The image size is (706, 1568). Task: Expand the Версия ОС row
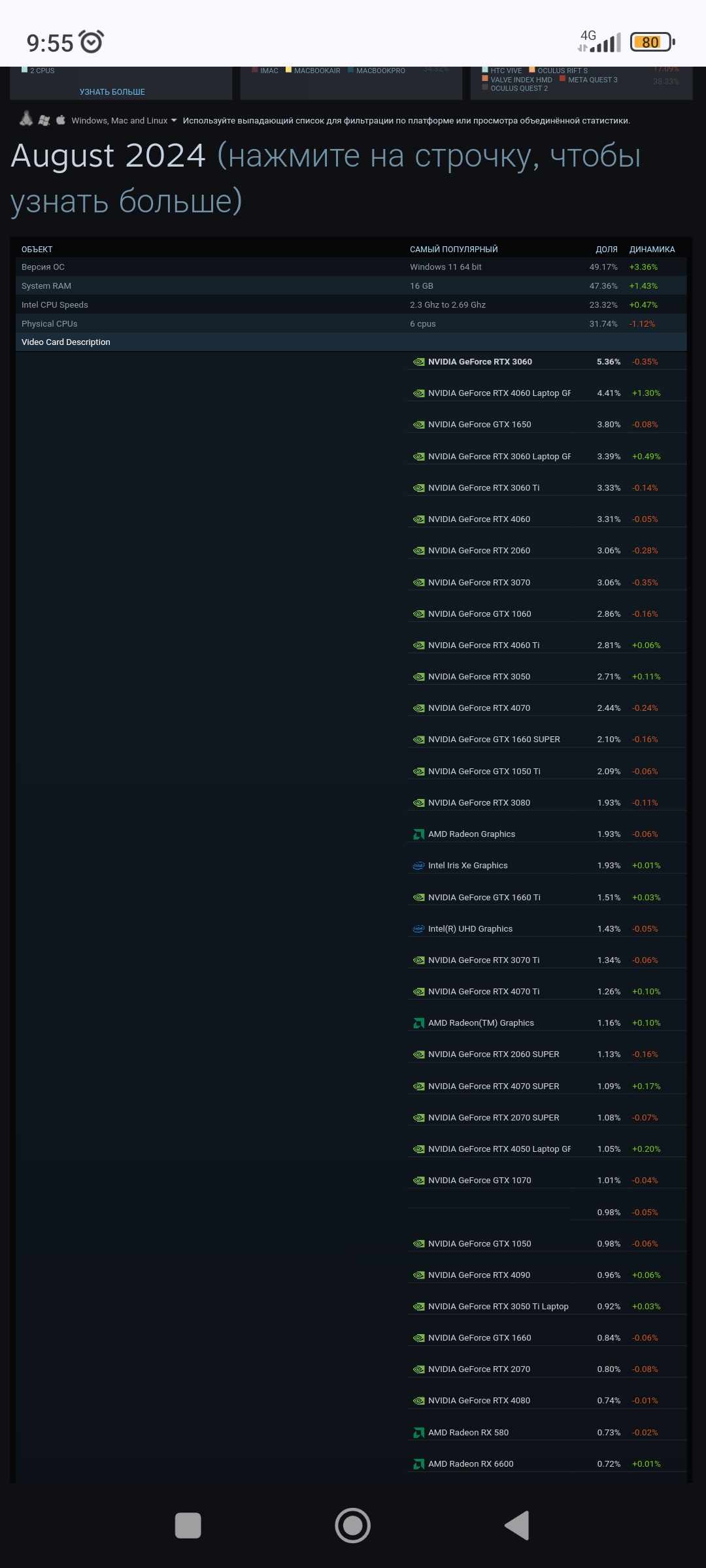(x=351, y=267)
